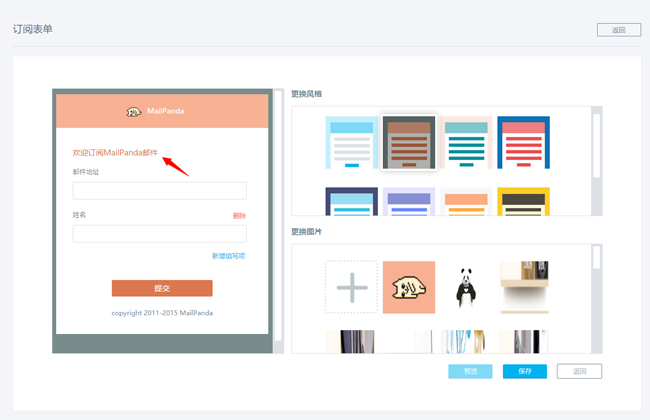Click the plus icon to add image
The width and height of the screenshot is (650, 420).
coord(352,287)
